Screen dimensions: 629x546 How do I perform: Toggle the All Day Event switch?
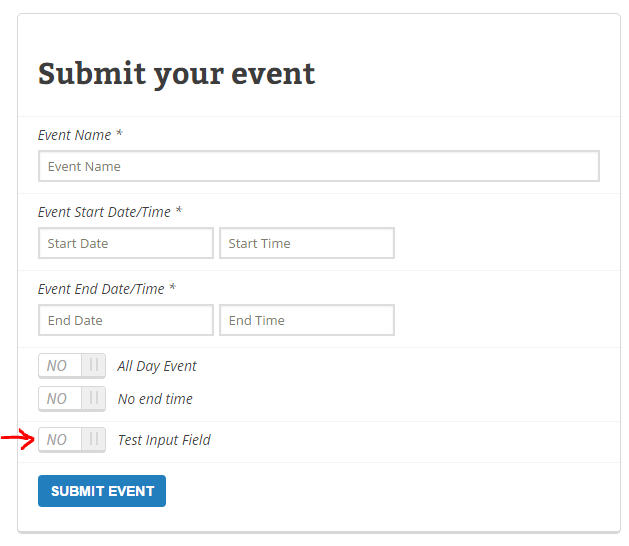(x=72, y=366)
